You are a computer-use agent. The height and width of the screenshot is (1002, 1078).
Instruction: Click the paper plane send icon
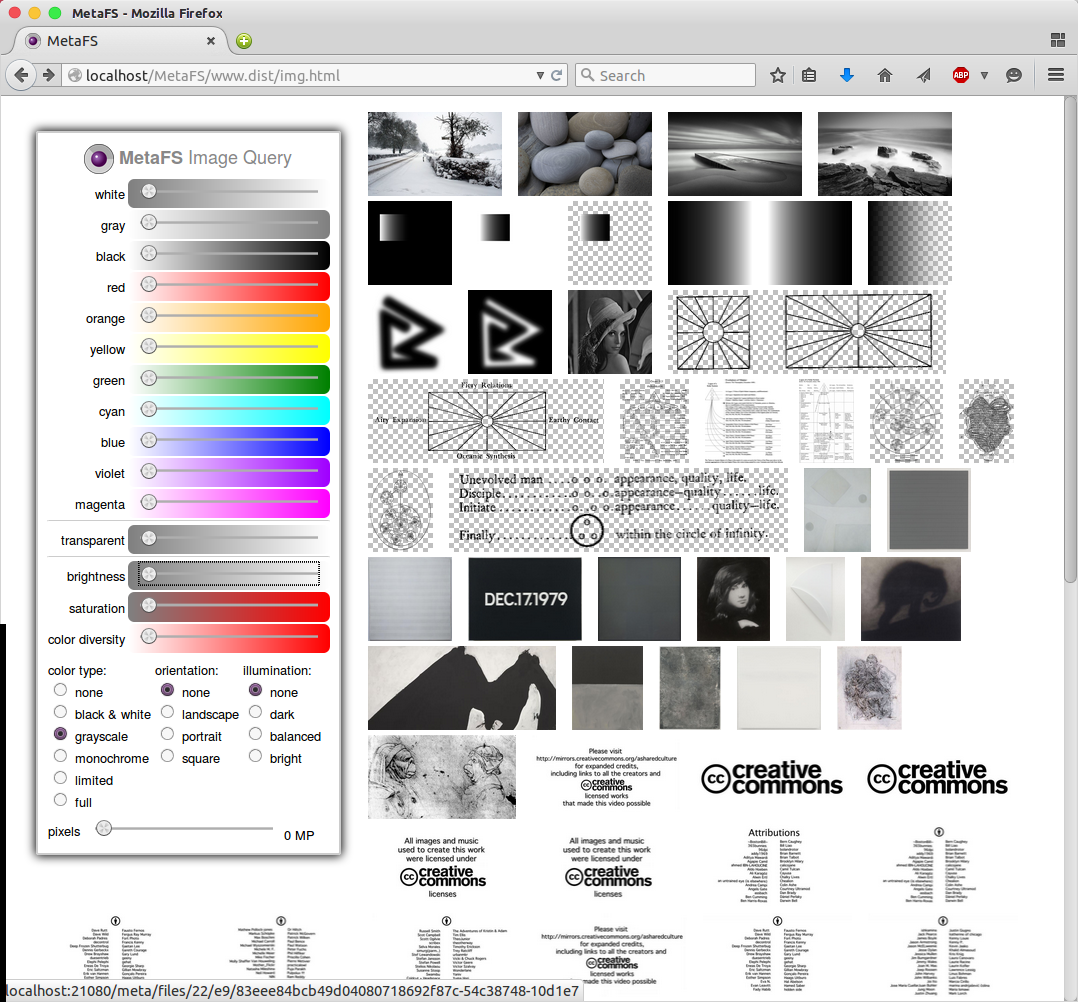pyautogui.click(x=923, y=75)
